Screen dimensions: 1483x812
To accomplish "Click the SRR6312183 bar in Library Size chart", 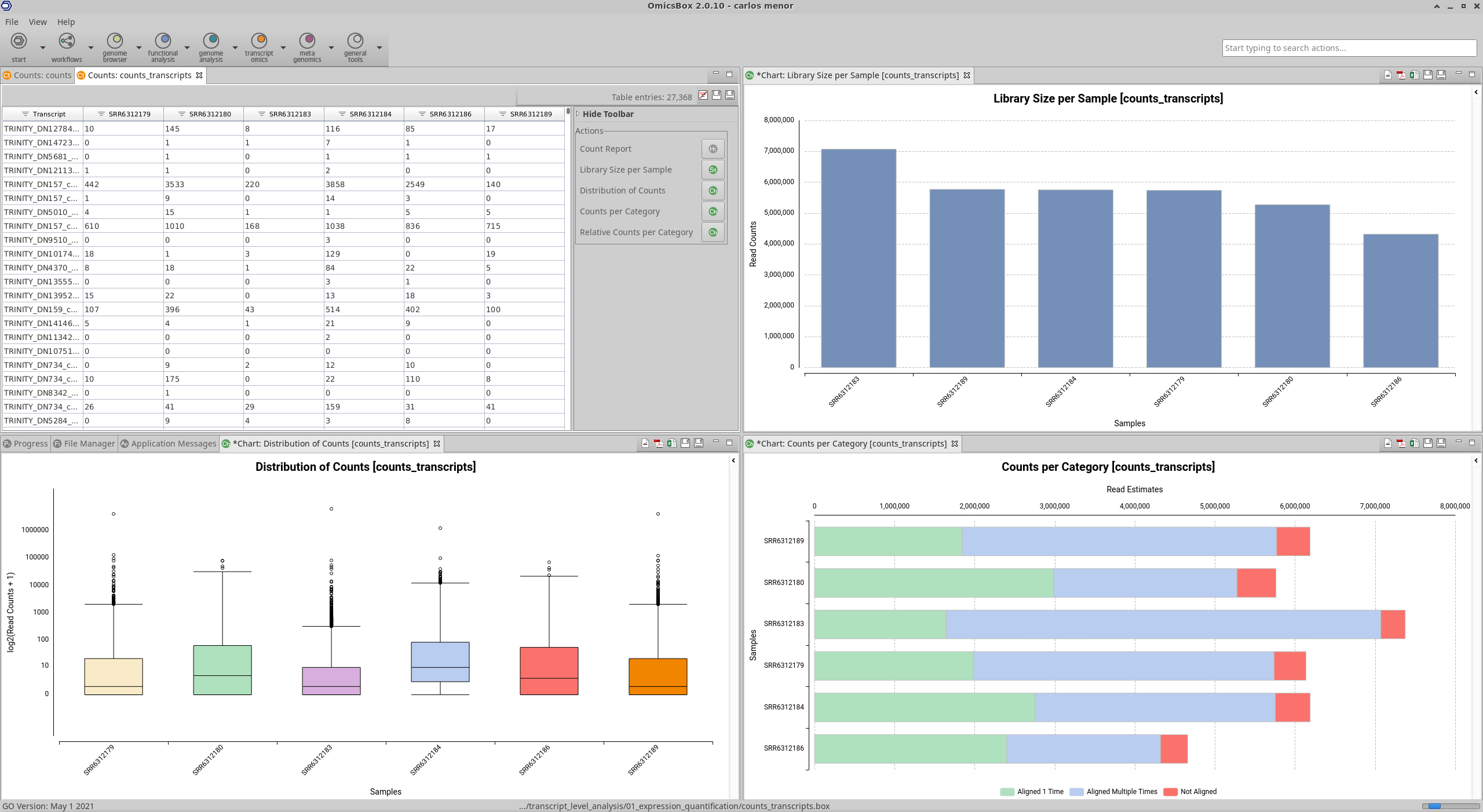I will [858, 258].
